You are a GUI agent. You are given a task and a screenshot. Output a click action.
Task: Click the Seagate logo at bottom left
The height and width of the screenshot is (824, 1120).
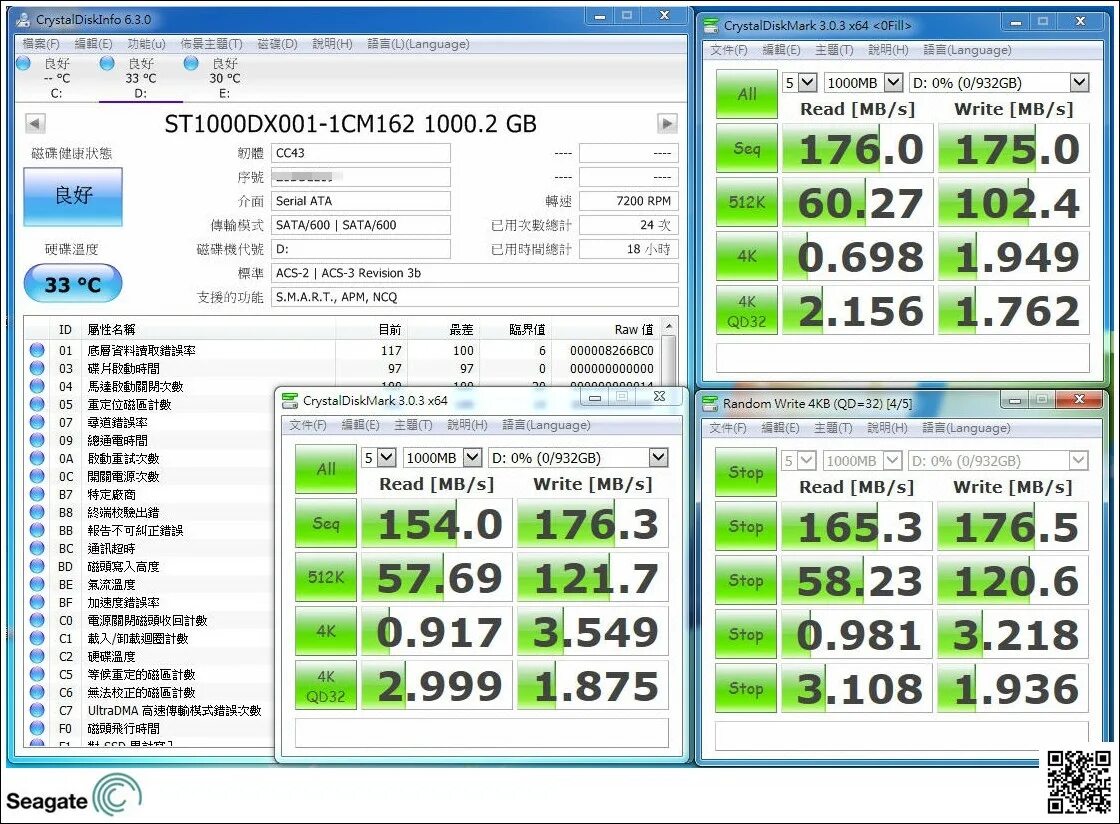pyautogui.click(x=74, y=795)
